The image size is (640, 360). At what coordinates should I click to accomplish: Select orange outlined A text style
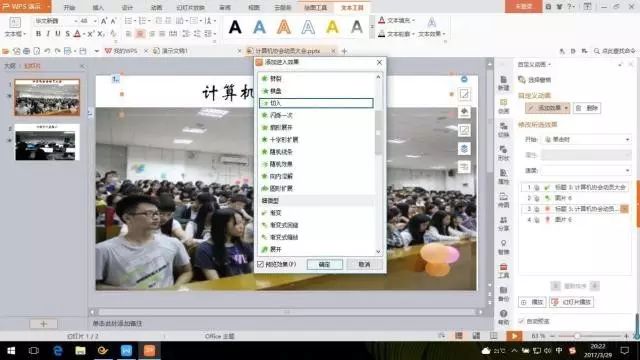pos(284,27)
